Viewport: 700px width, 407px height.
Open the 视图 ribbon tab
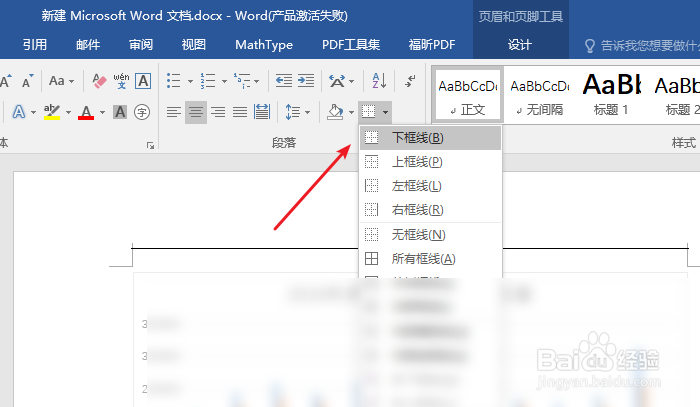(x=194, y=45)
